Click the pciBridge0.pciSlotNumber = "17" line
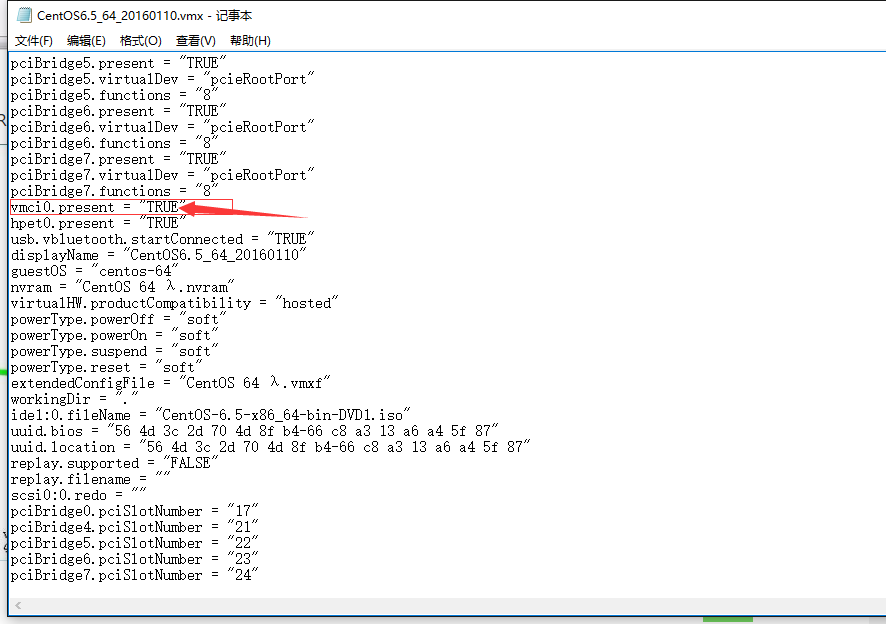The height and width of the screenshot is (624, 886). (134, 512)
